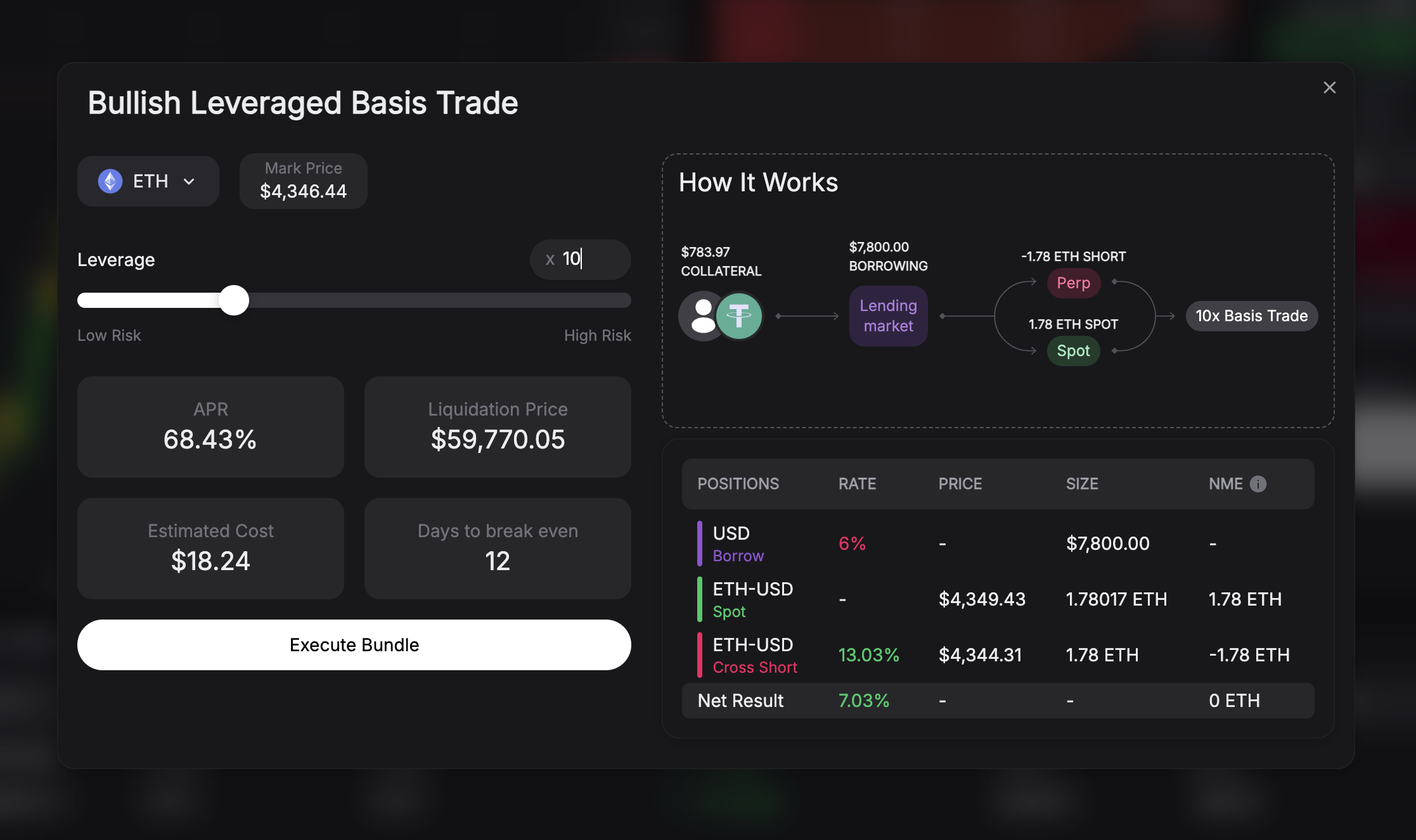Click the Ethereum coin icon
This screenshot has width=1416, height=840.
coord(110,181)
